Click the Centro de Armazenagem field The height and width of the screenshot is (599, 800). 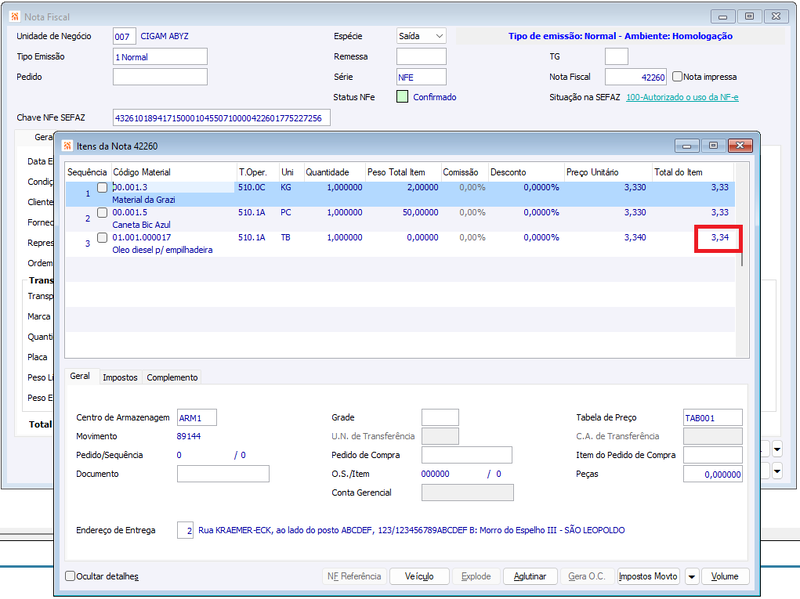(196, 418)
